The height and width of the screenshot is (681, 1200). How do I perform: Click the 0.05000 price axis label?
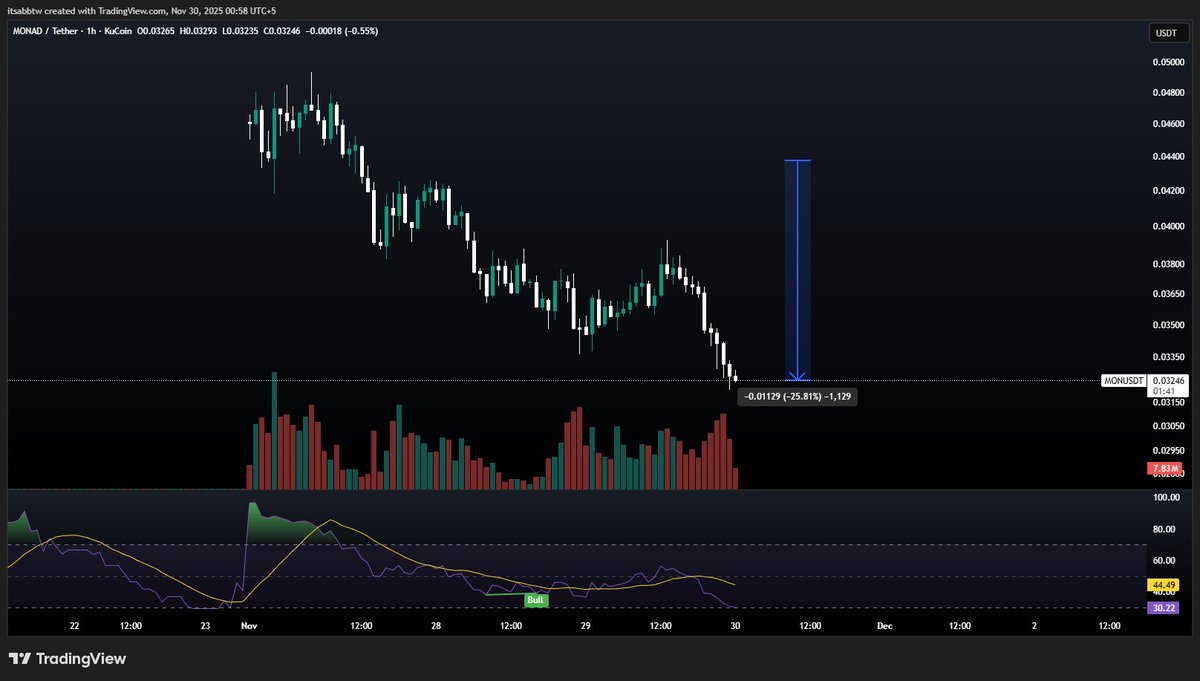coord(1169,62)
